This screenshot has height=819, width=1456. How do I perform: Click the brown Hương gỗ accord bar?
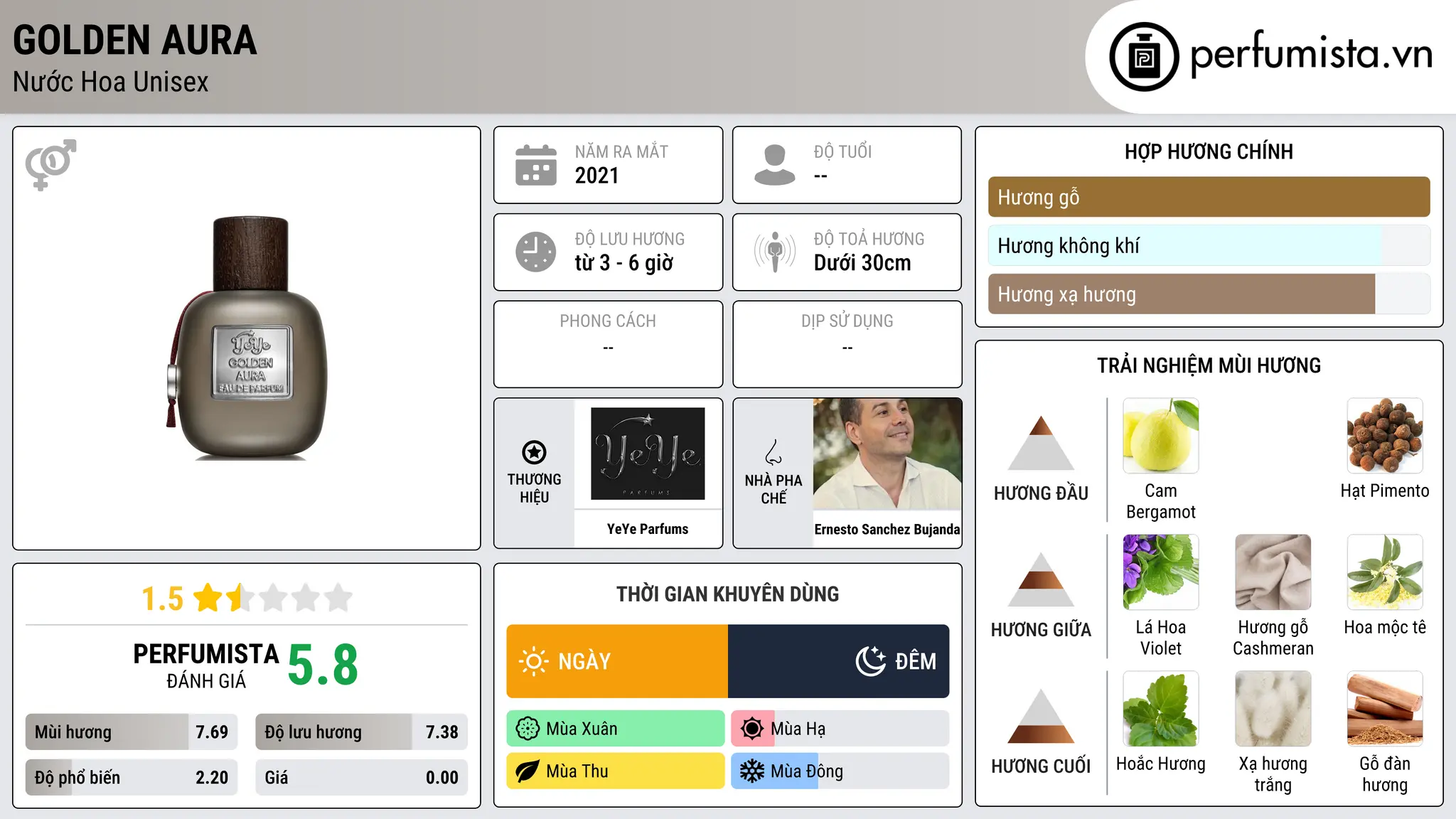(1209, 197)
